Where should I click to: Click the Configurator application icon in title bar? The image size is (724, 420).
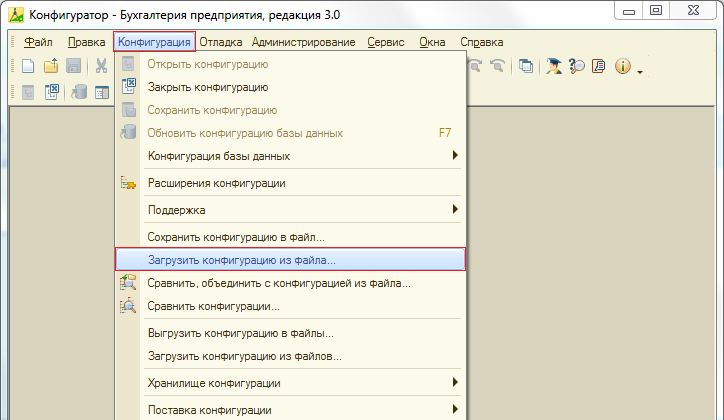(16, 15)
